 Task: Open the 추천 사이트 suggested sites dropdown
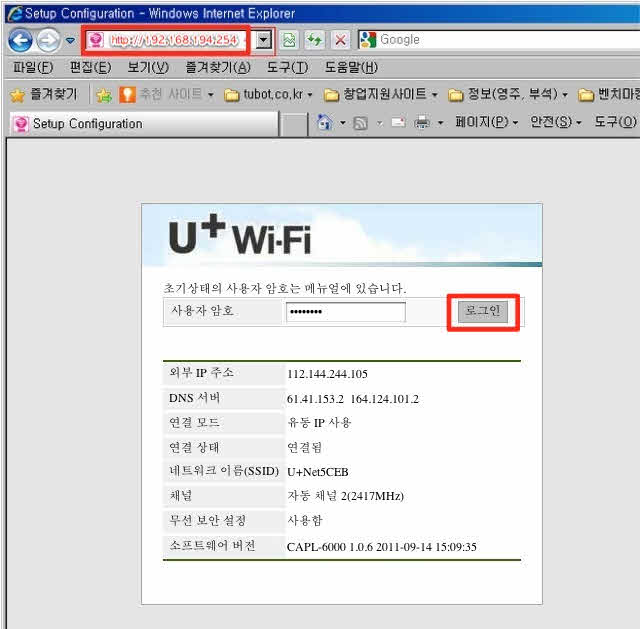167,95
